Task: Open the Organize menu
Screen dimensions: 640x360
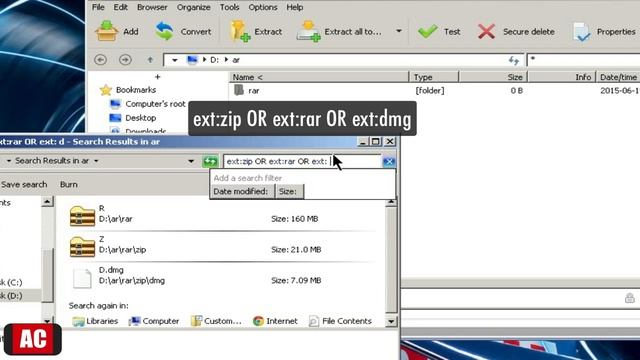Action: 193,7
